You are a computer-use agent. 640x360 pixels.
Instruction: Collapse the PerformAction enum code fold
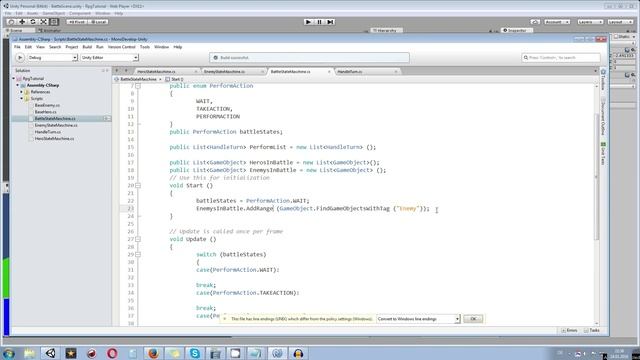tap(138, 86)
